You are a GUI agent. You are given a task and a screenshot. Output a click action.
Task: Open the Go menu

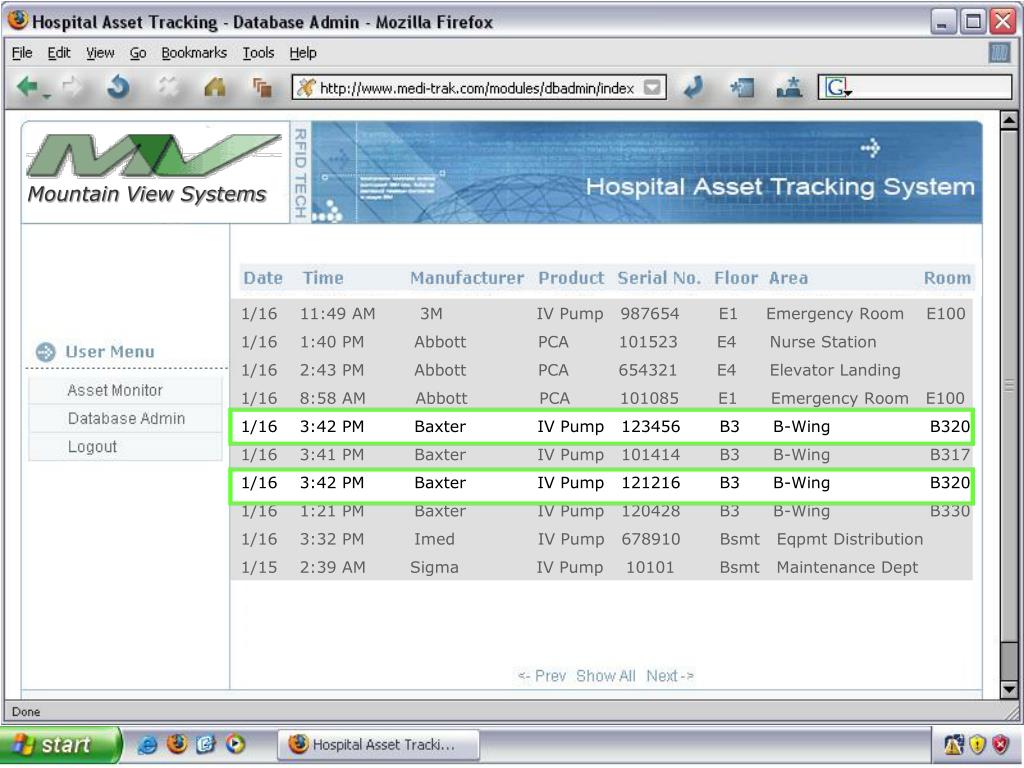pos(137,53)
